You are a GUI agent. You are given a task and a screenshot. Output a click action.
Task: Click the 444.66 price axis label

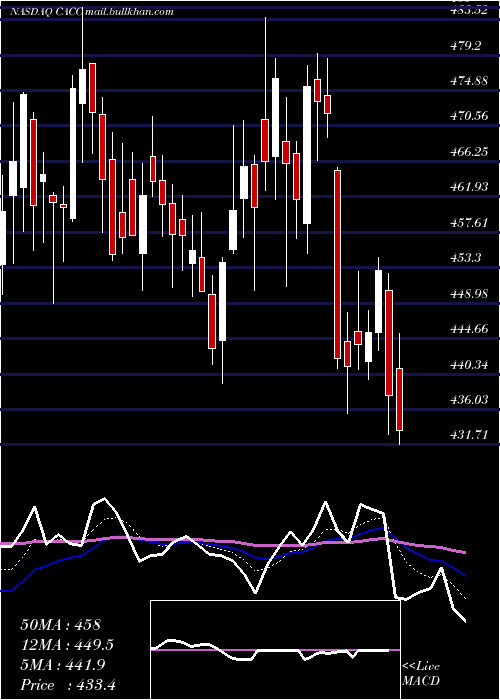pyautogui.click(x=468, y=329)
